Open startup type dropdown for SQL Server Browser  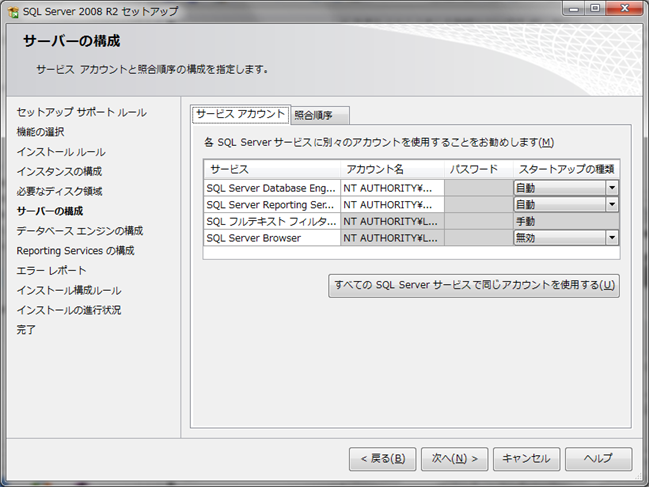[612, 238]
